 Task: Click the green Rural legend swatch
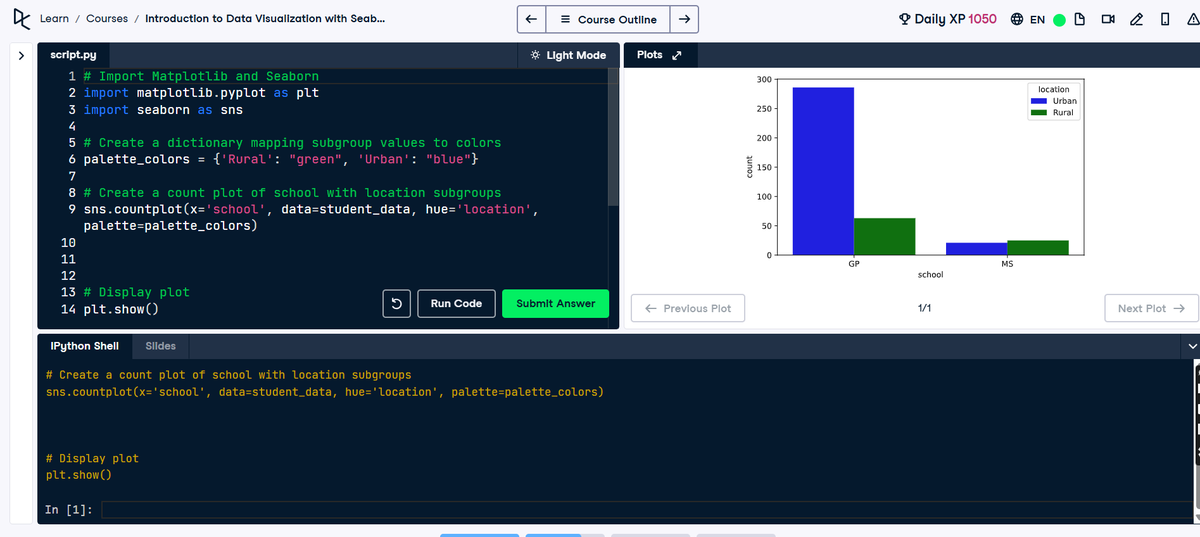click(x=1038, y=112)
